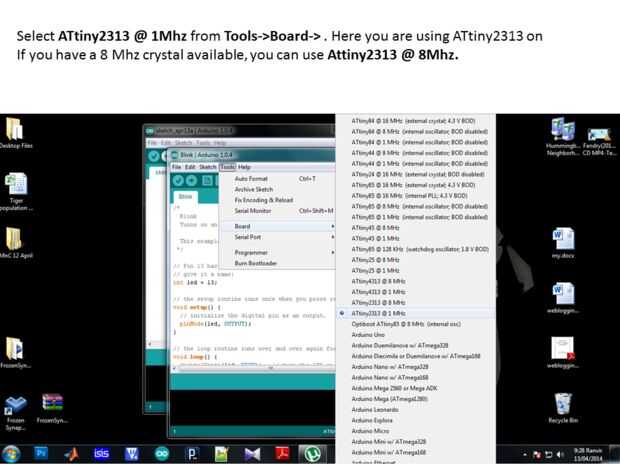Open Serial Monitor from Tools menu
The width and height of the screenshot is (620, 465).
pos(278,211)
